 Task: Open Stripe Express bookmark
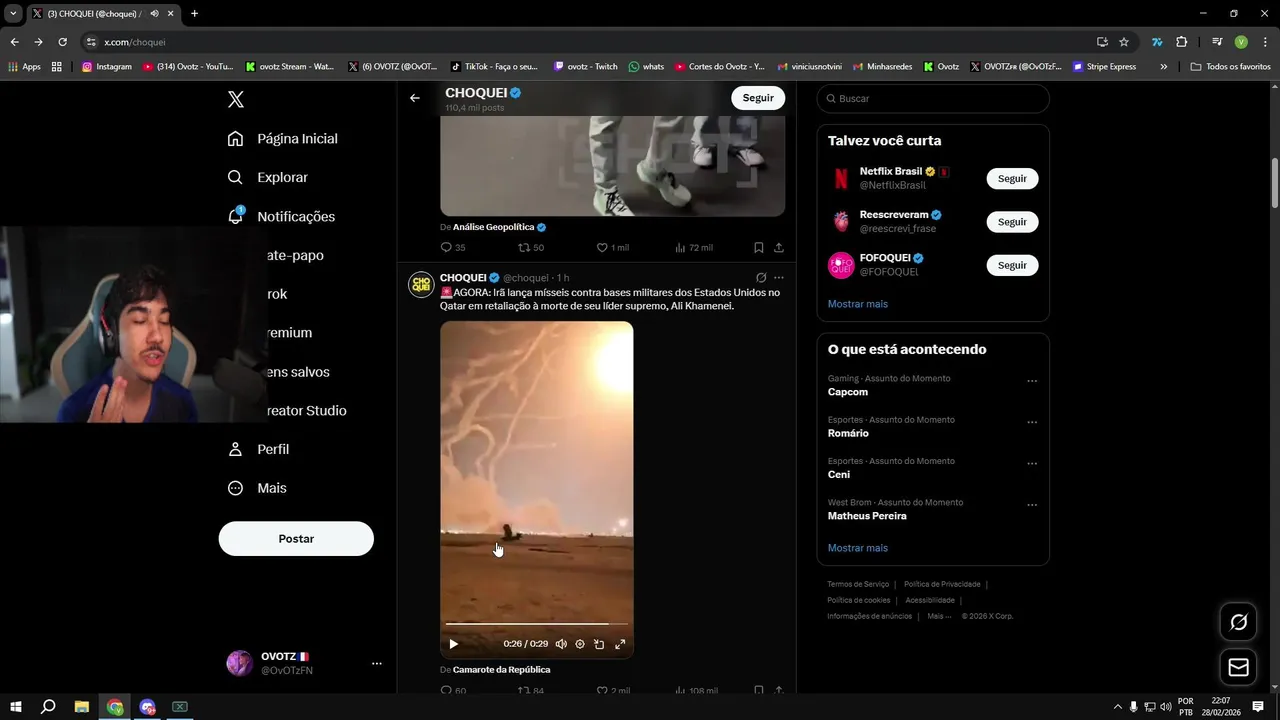1105,66
